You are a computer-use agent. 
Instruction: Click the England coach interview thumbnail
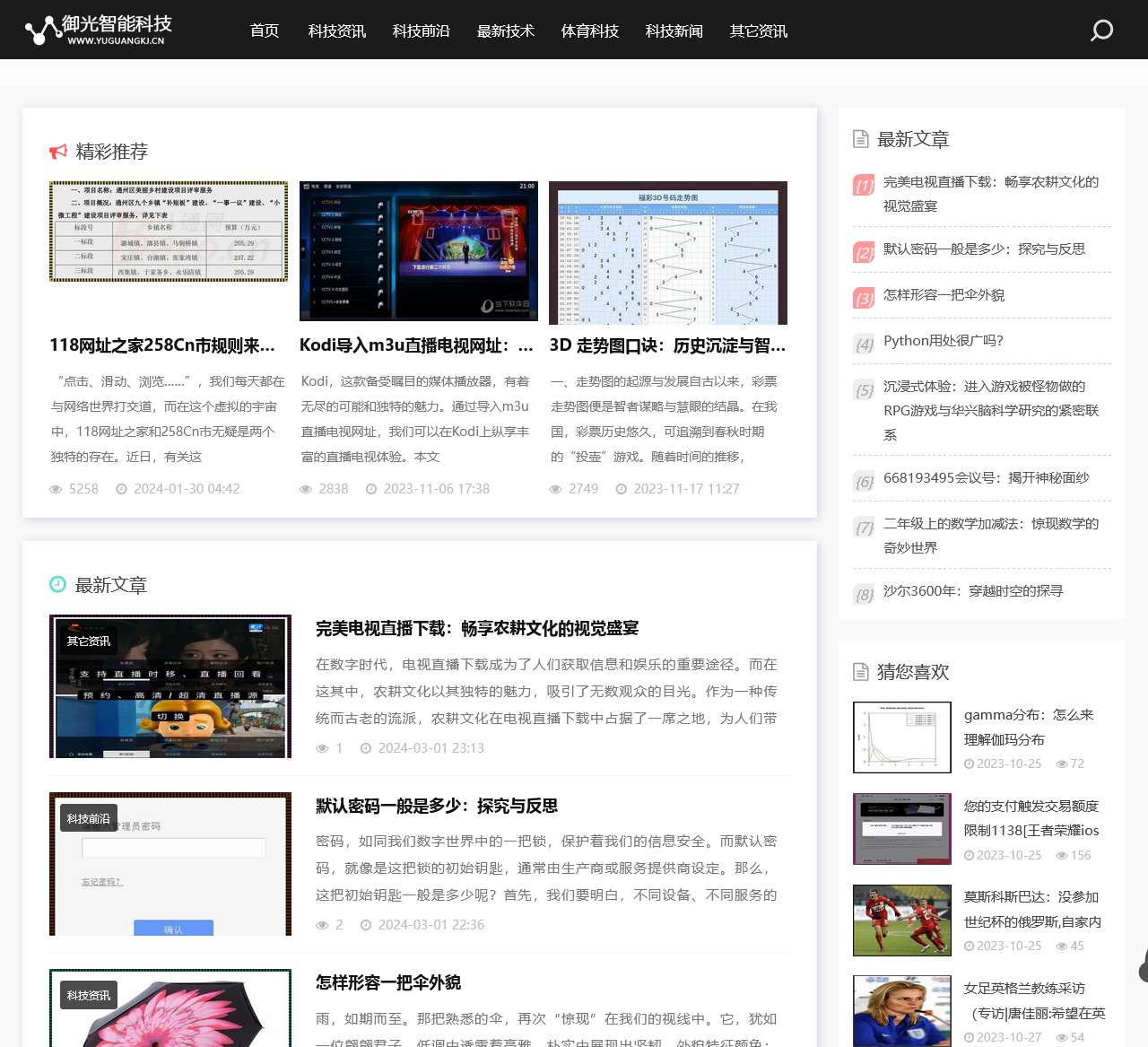(902, 1011)
